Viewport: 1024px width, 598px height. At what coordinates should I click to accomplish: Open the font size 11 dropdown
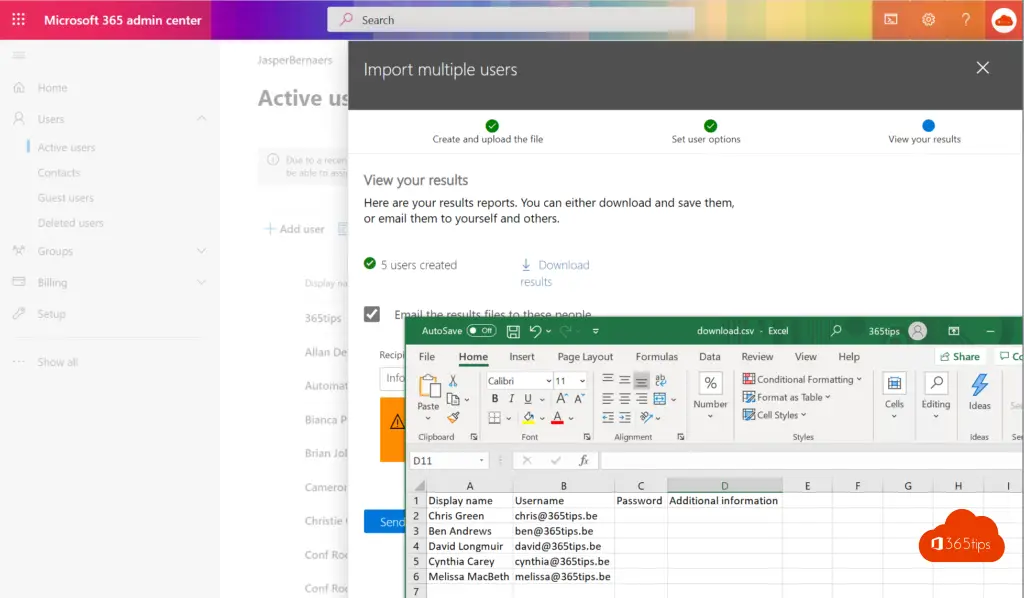[x=582, y=381]
